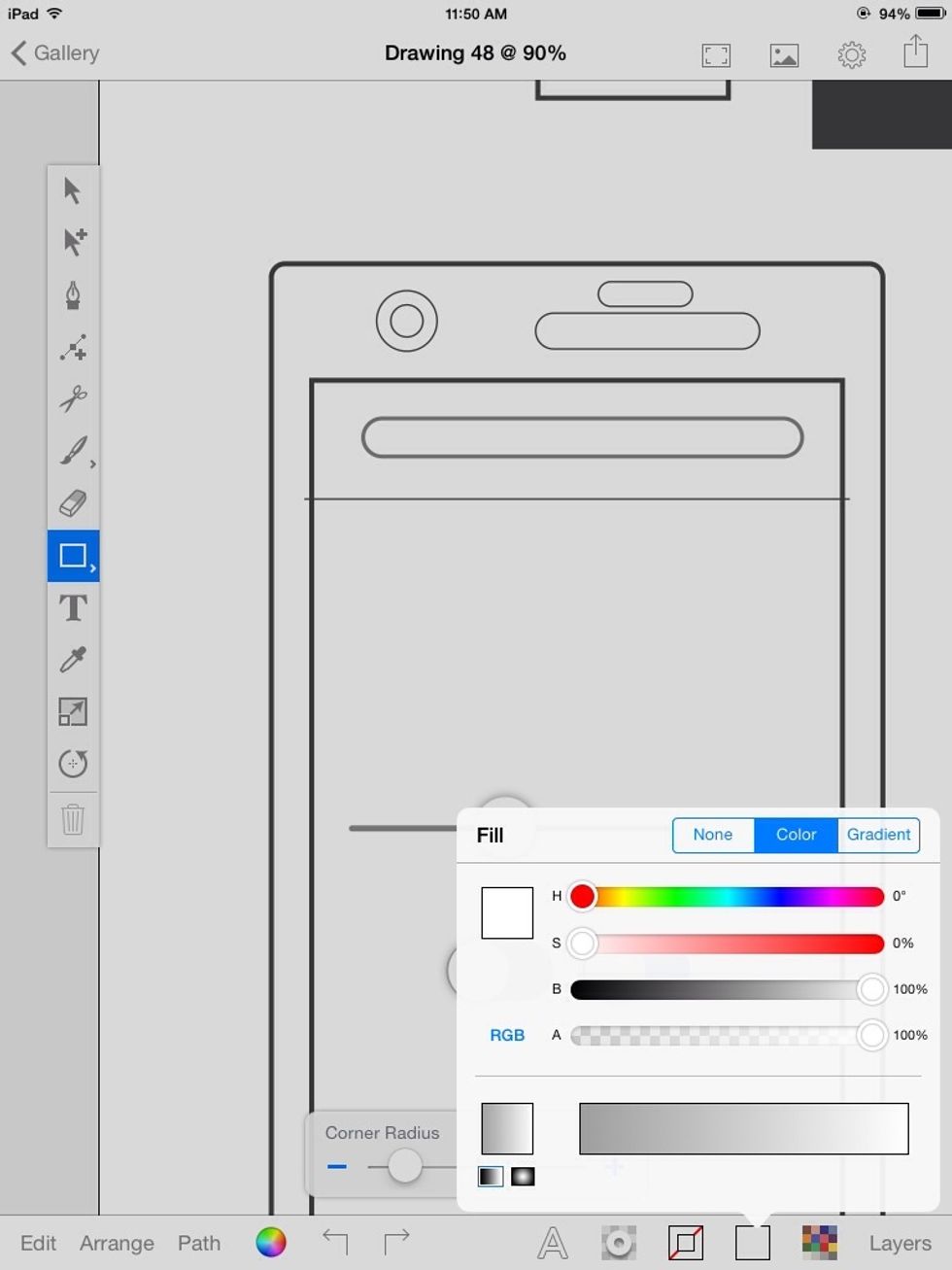Switch fill mode to Gradient
The height and width of the screenshot is (1270, 952).
pos(878,835)
